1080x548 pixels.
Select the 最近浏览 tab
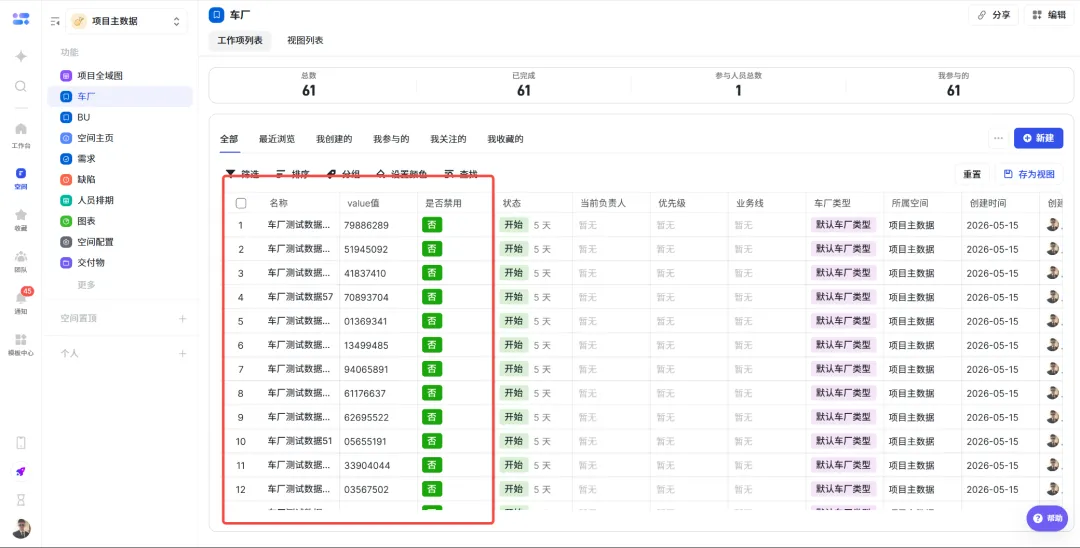(x=277, y=139)
